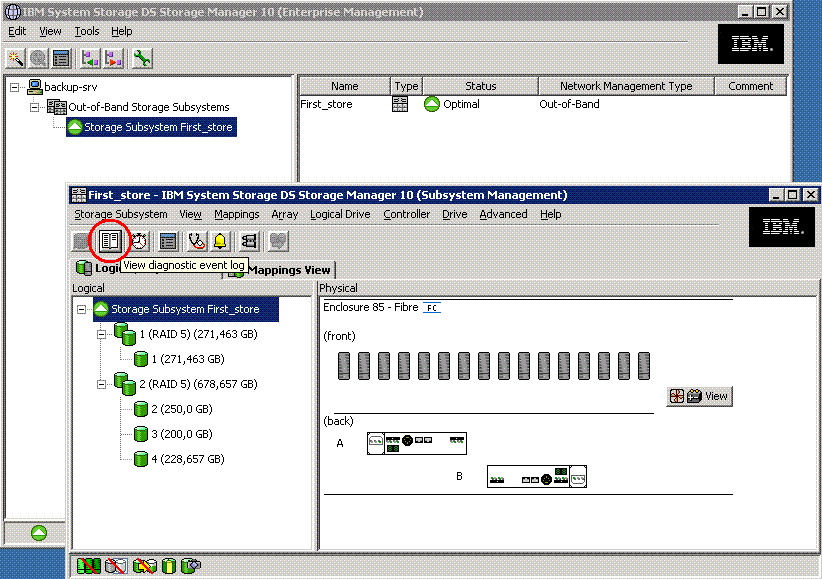Collapse array 1 (RAID 5) in Logical tree
822x579 pixels.
tap(101, 334)
